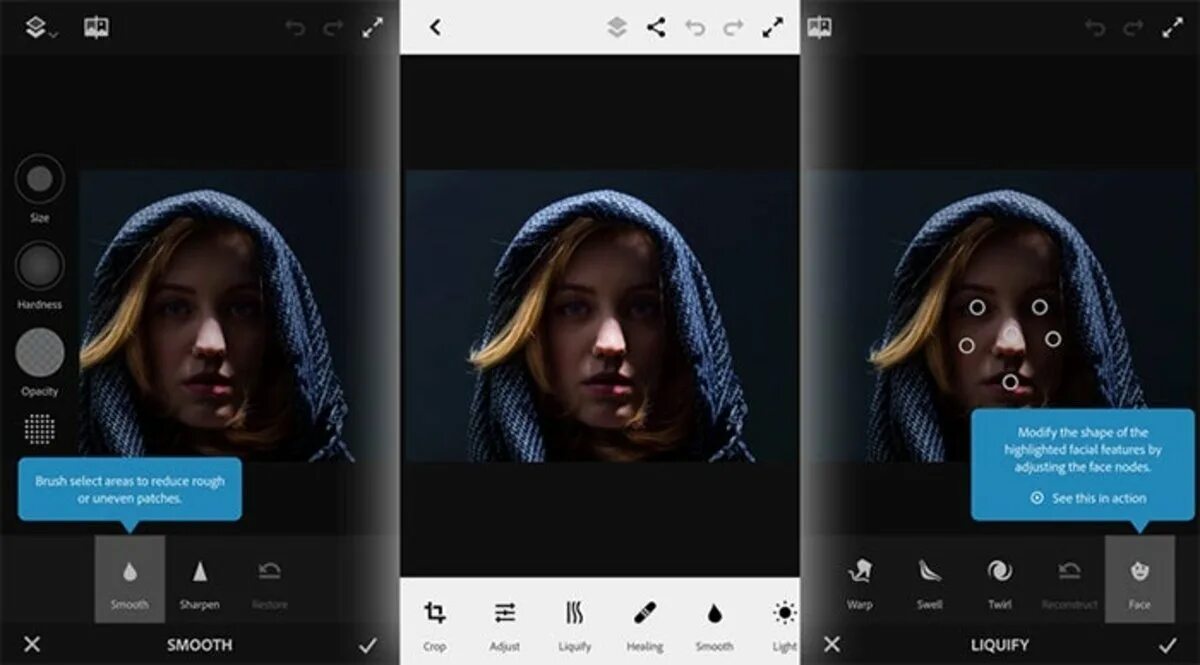Expand to fullscreen in Smooth screen
The height and width of the screenshot is (665, 1200).
point(373,28)
